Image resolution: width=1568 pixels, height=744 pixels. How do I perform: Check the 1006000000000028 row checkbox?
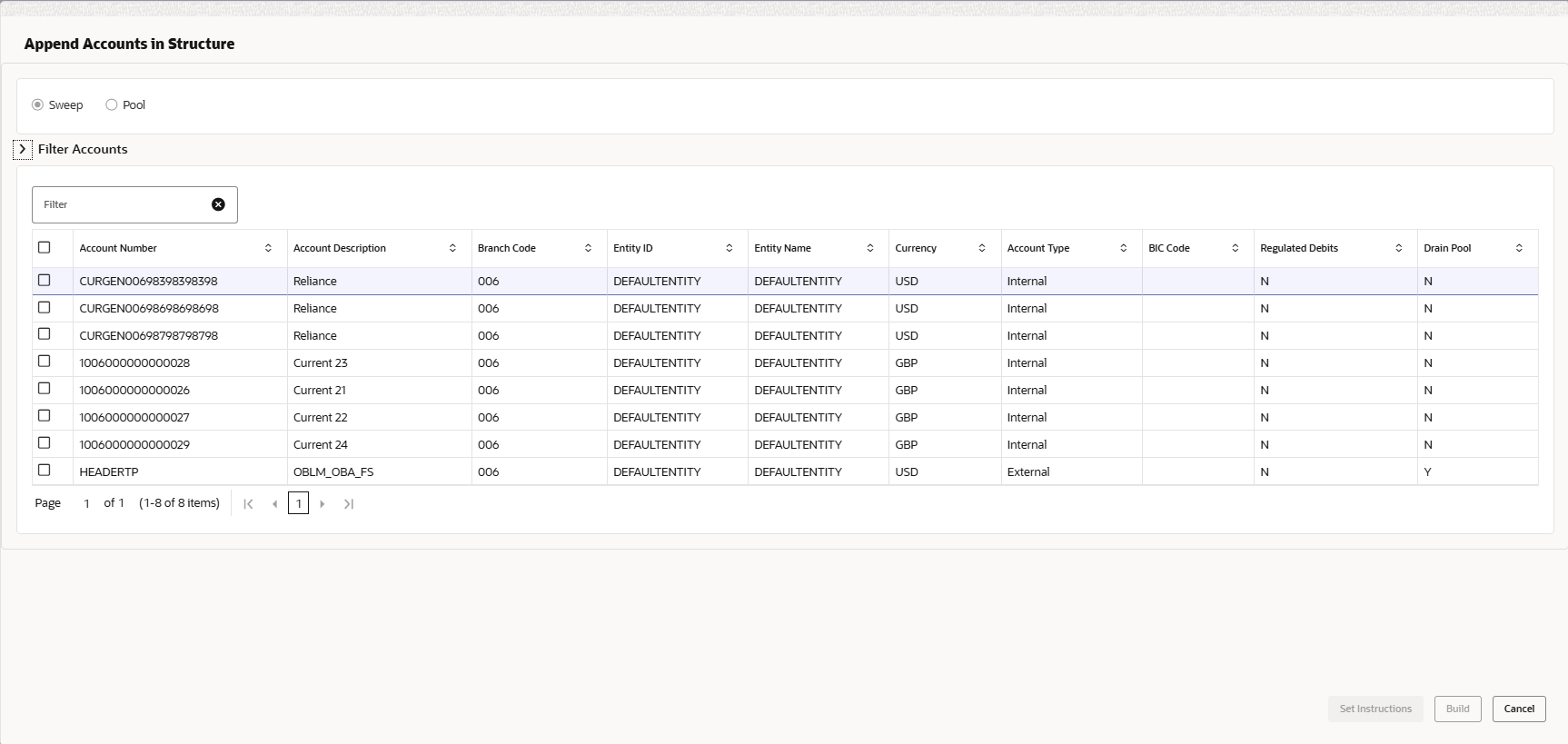click(x=44, y=361)
